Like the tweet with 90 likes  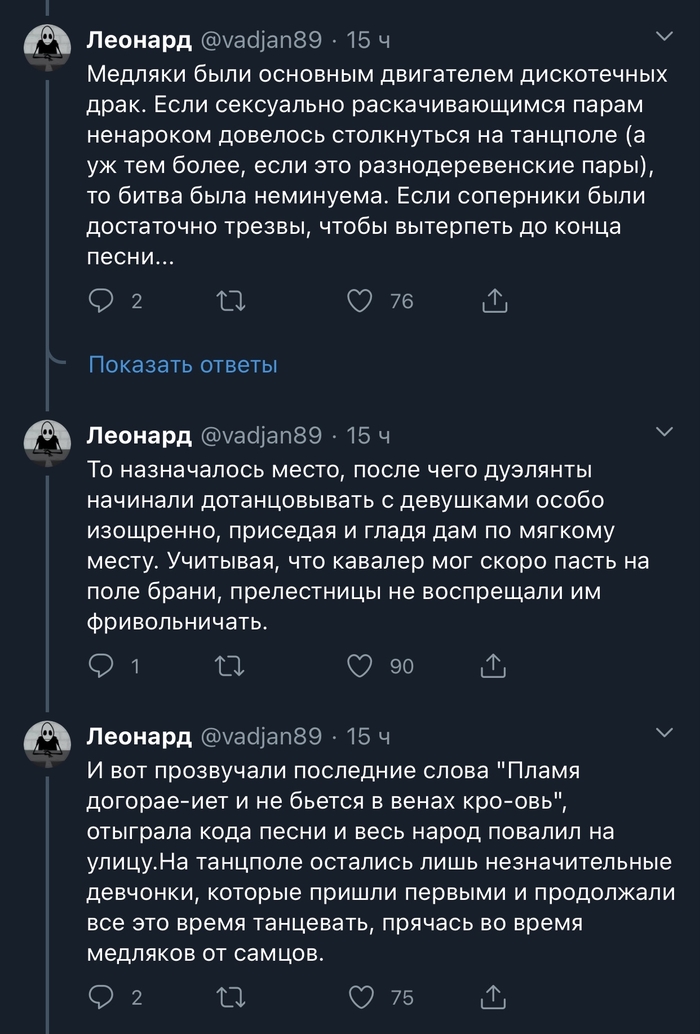click(359, 665)
